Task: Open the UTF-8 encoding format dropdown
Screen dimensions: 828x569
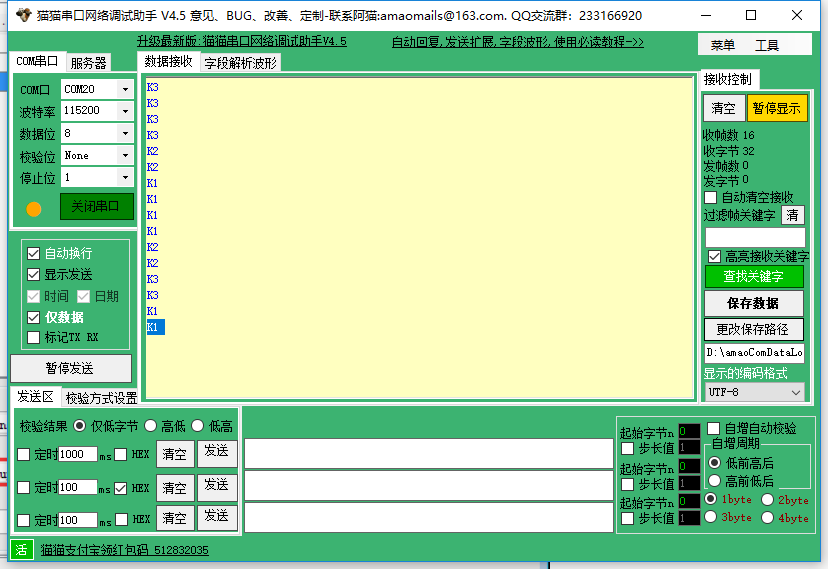Action: (x=755, y=392)
